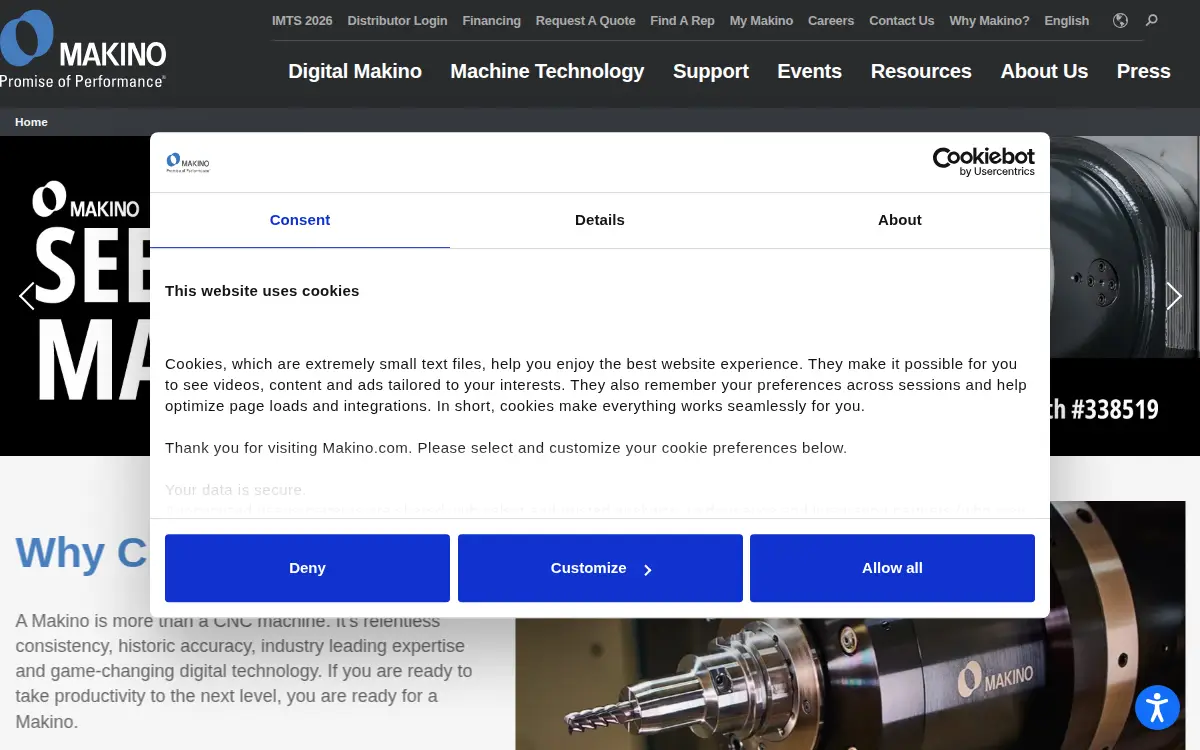Open the About Us menu
Screen dimensions: 1200x750
(1044, 71)
